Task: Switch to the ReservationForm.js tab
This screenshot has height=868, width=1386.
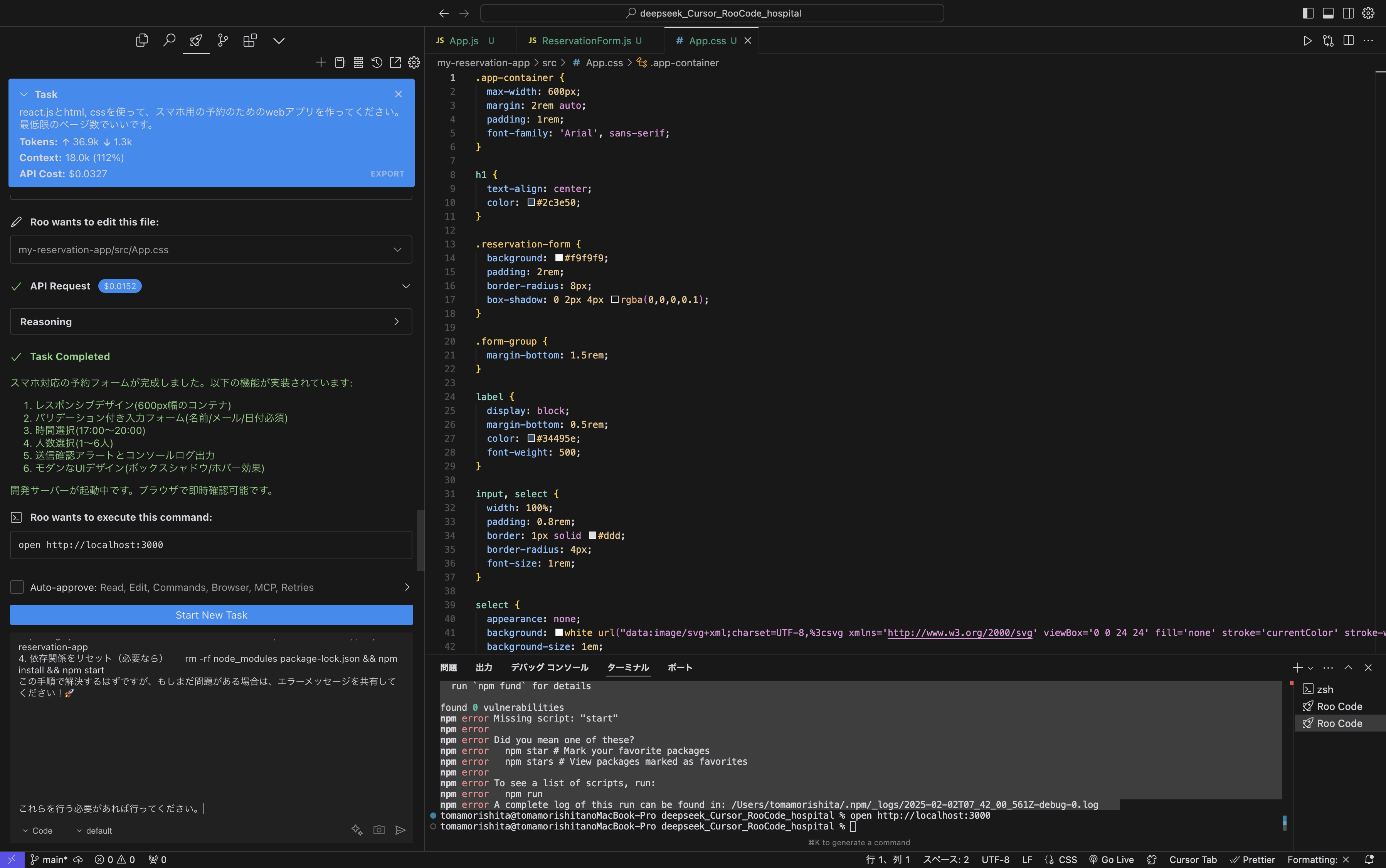Action: click(585, 41)
